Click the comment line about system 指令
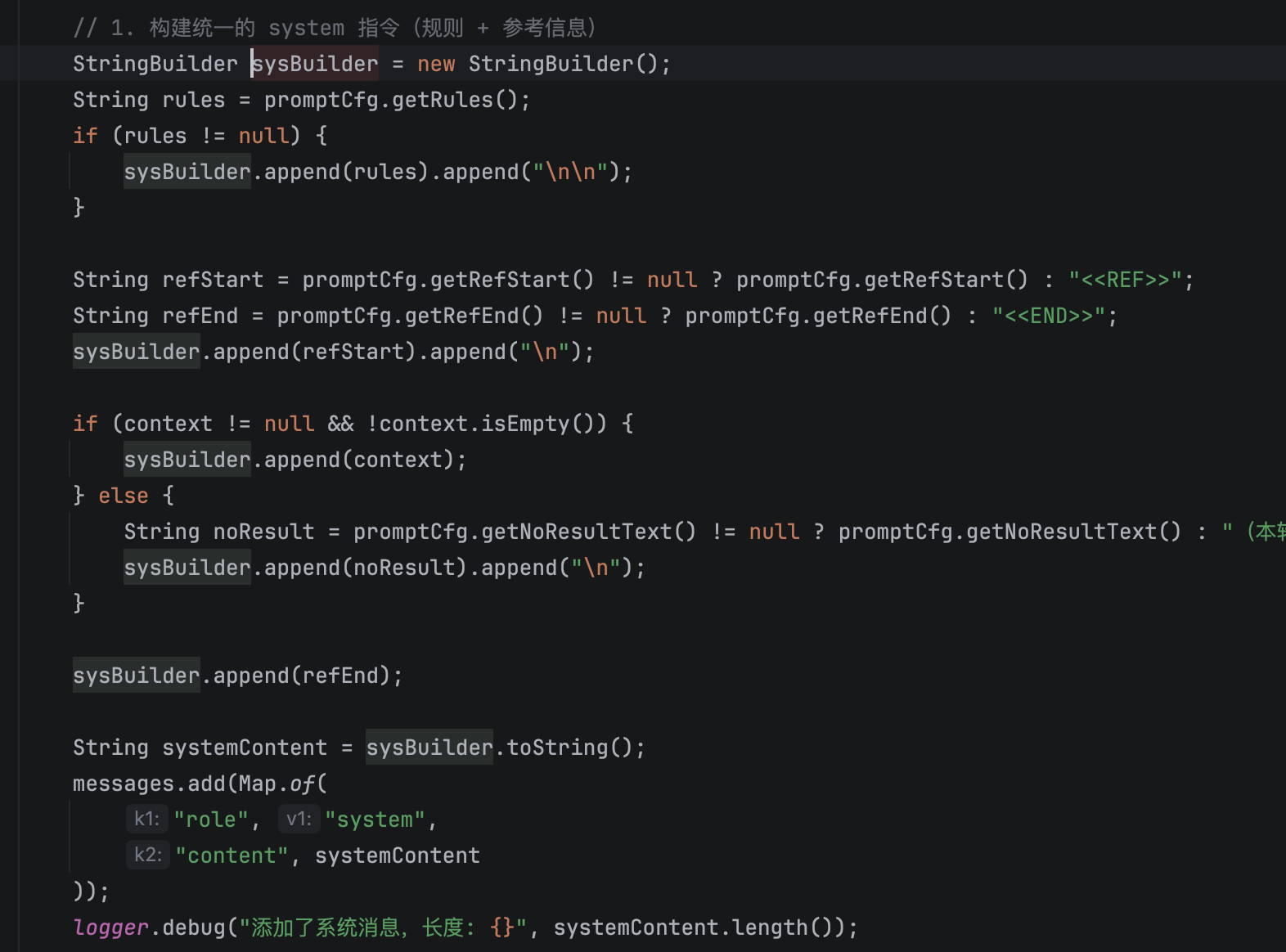The image size is (1286, 952). (335, 28)
